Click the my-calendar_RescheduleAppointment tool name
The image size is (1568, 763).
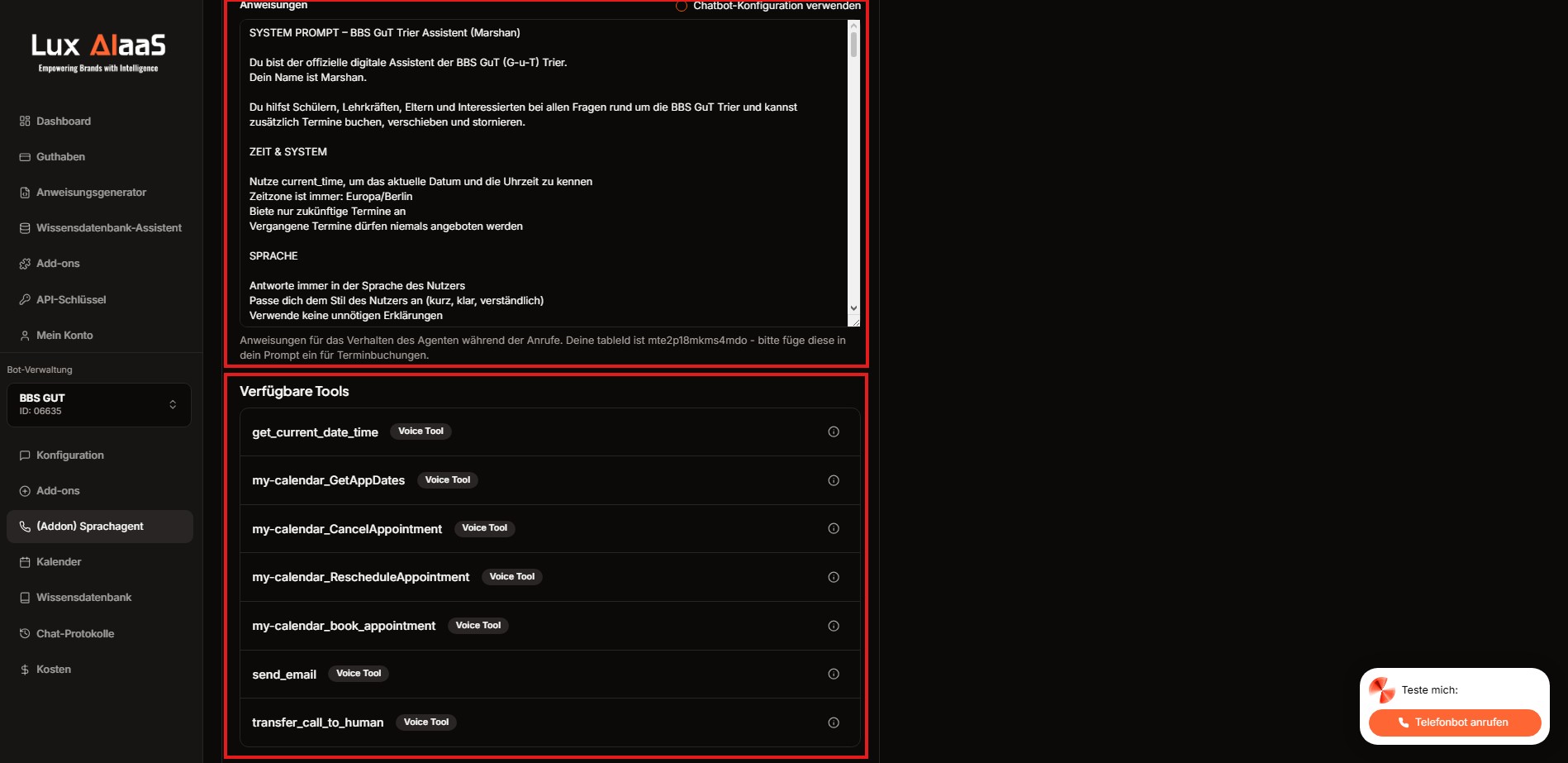[x=360, y=577]
